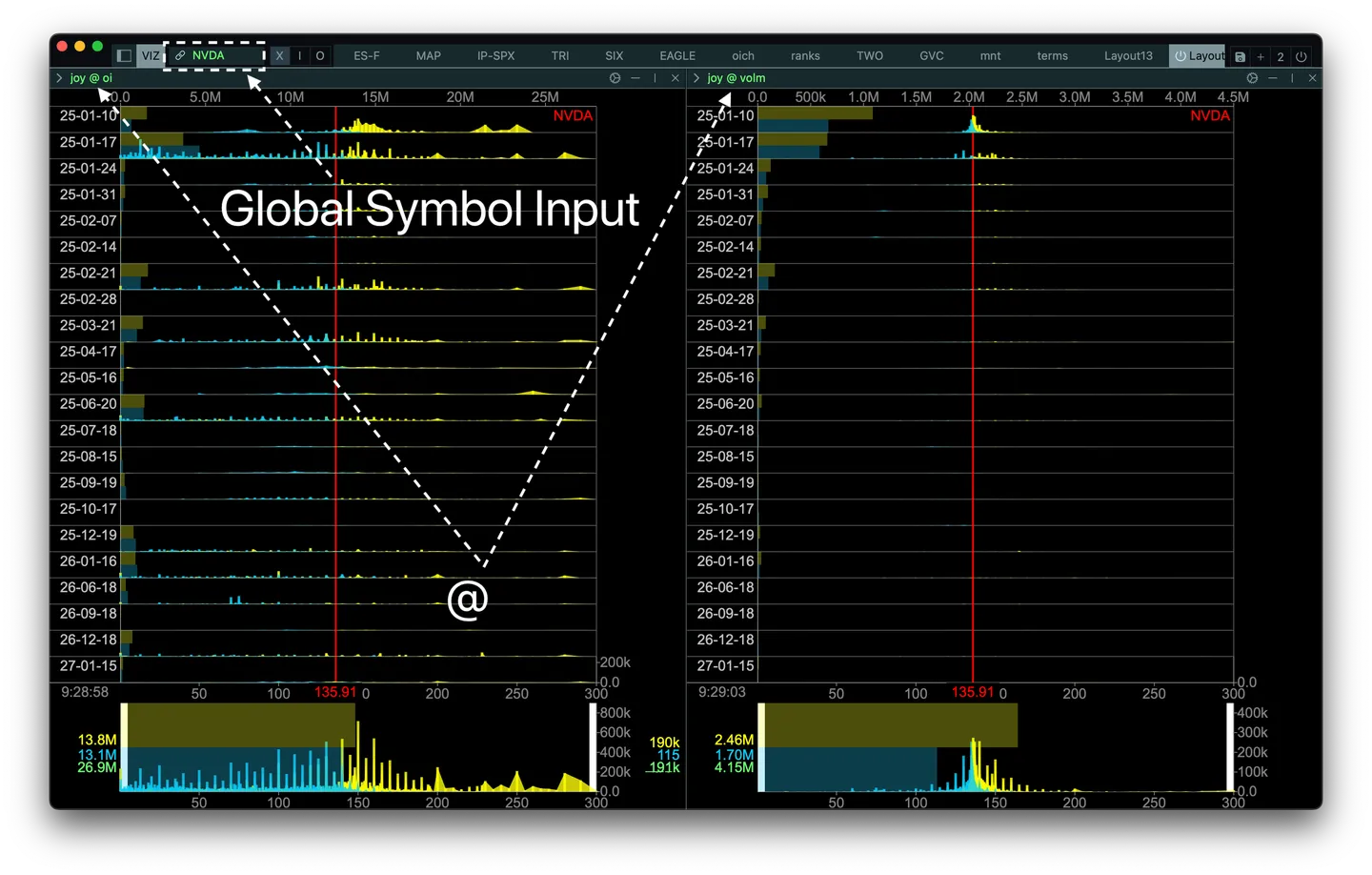This screenshot has height=875, width=1372.
Task: Minimize the joy @ volm panel
Action: point(1273,78)
